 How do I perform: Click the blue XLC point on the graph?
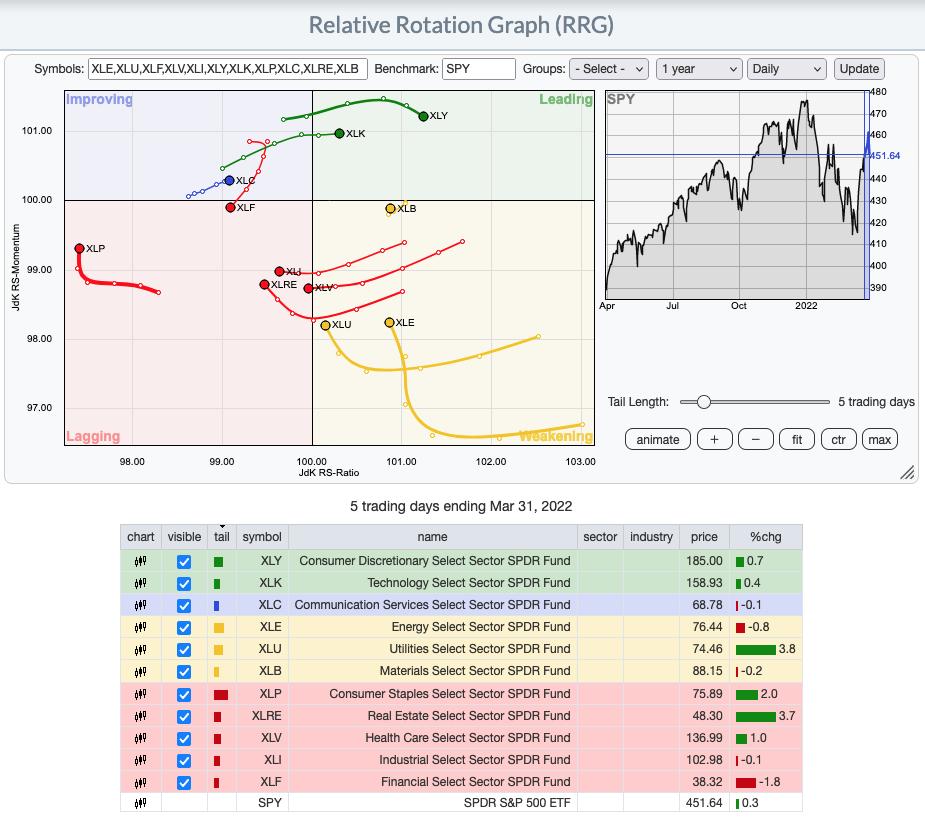click(229, 180)
